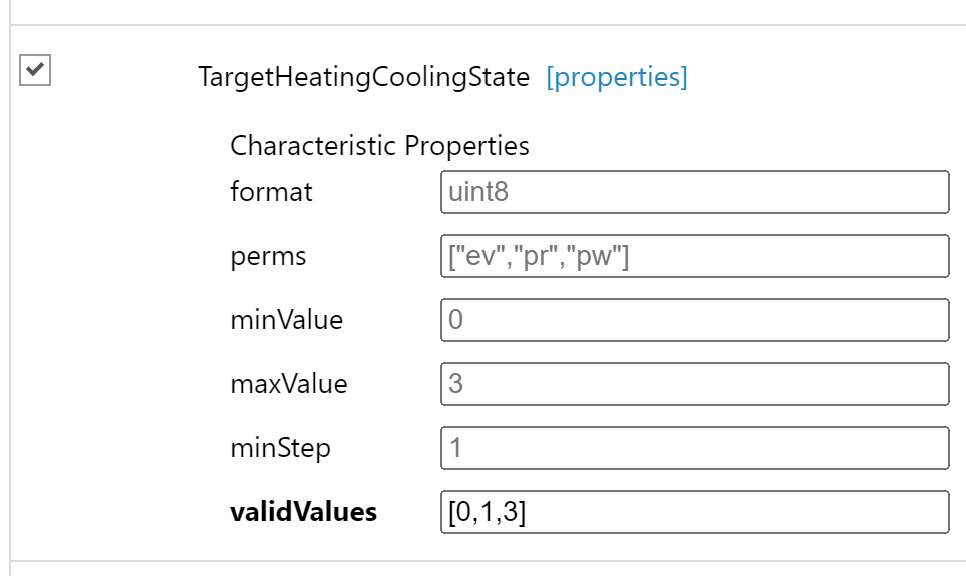The height and width of the screenshot is (576, 966).
Task: Click the TargetHeatingCoolingState characteristic name
Action: click(x=364, y=77)
